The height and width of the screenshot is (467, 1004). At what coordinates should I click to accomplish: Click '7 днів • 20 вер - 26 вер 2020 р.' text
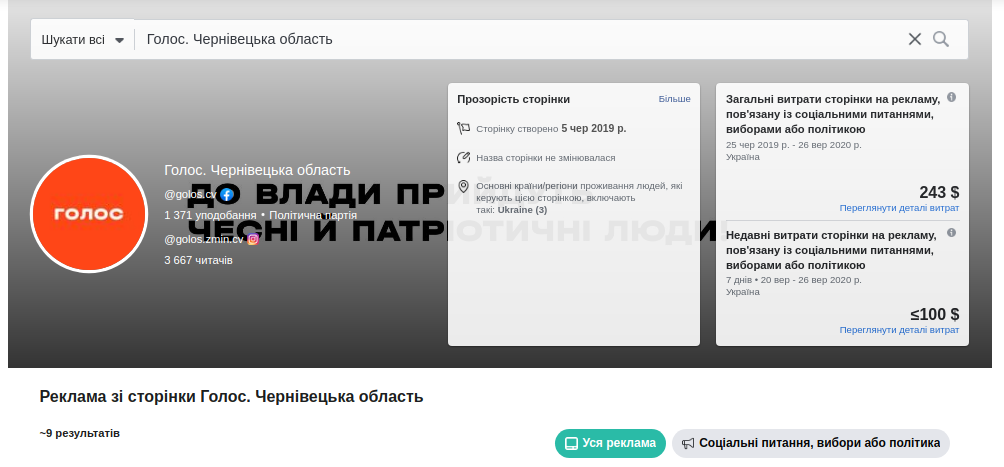pos(794,280)
